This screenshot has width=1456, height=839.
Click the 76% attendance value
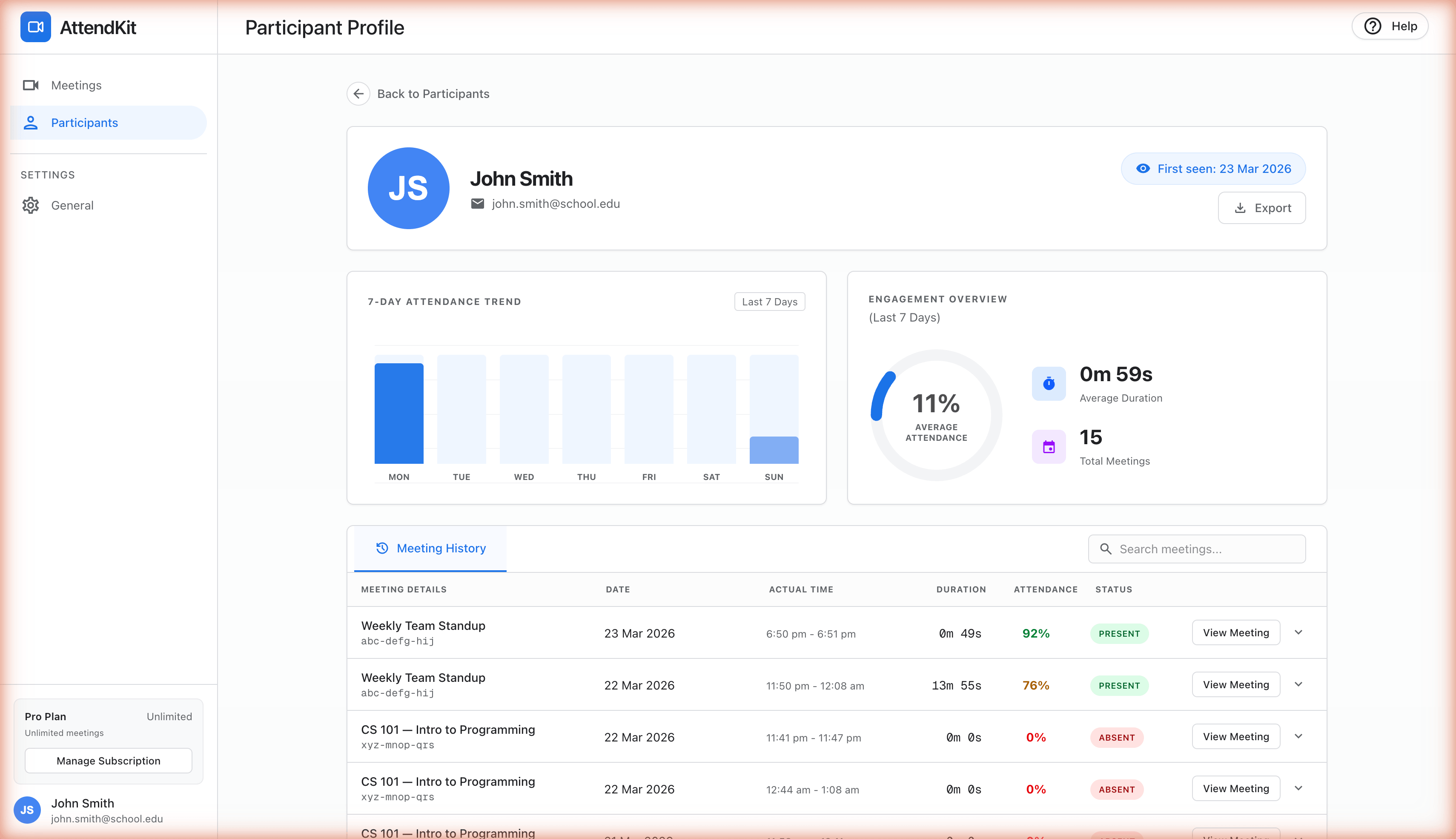pyautogui.click(x=1035, y=685)
